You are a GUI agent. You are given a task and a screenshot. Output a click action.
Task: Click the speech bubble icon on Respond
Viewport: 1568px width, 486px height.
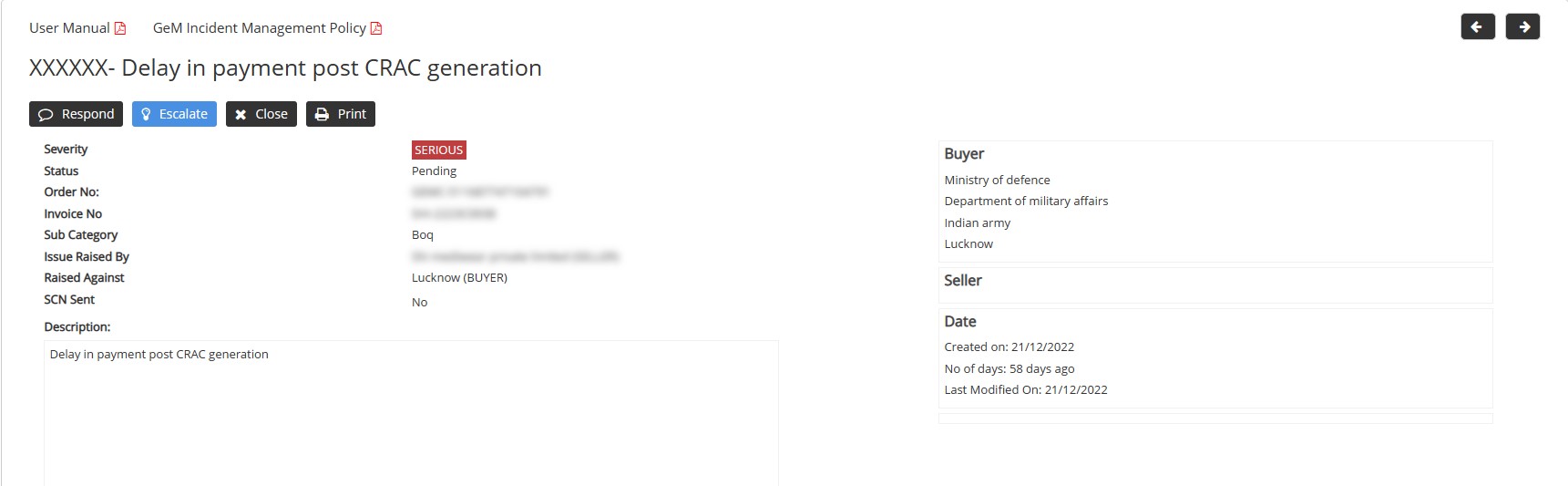click(46, 115)
